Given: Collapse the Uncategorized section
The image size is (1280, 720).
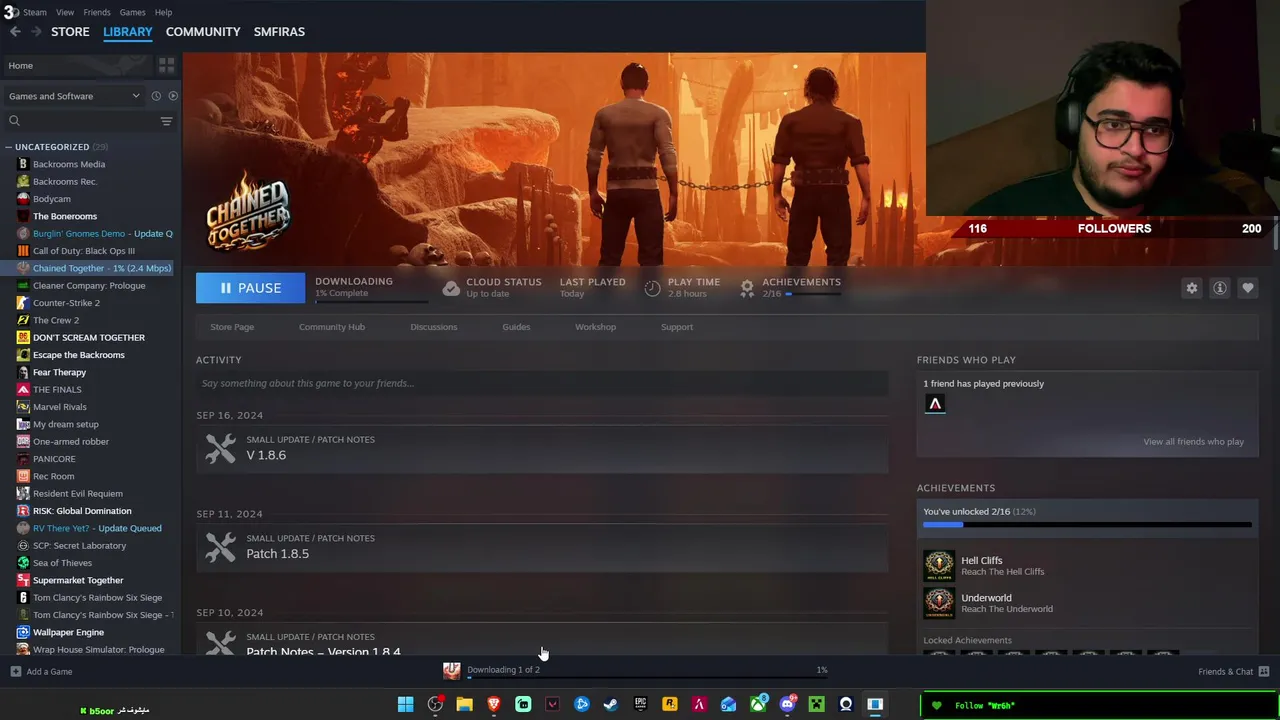Looking at the screenshot, I should [8, 147].
